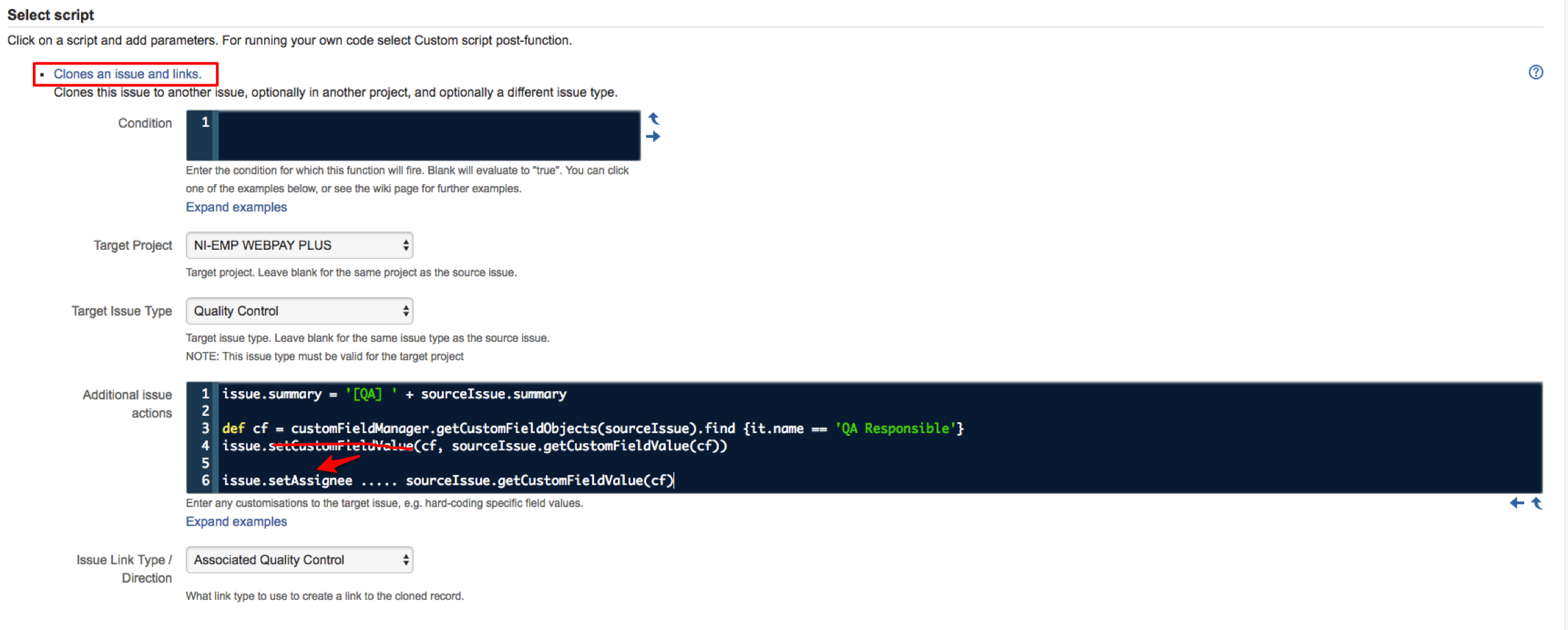Expand examples under Additional issue actions
Image resolution: width=1568 pixels, height=630 pixels.
pyautogui.click(x=236, y=522)
